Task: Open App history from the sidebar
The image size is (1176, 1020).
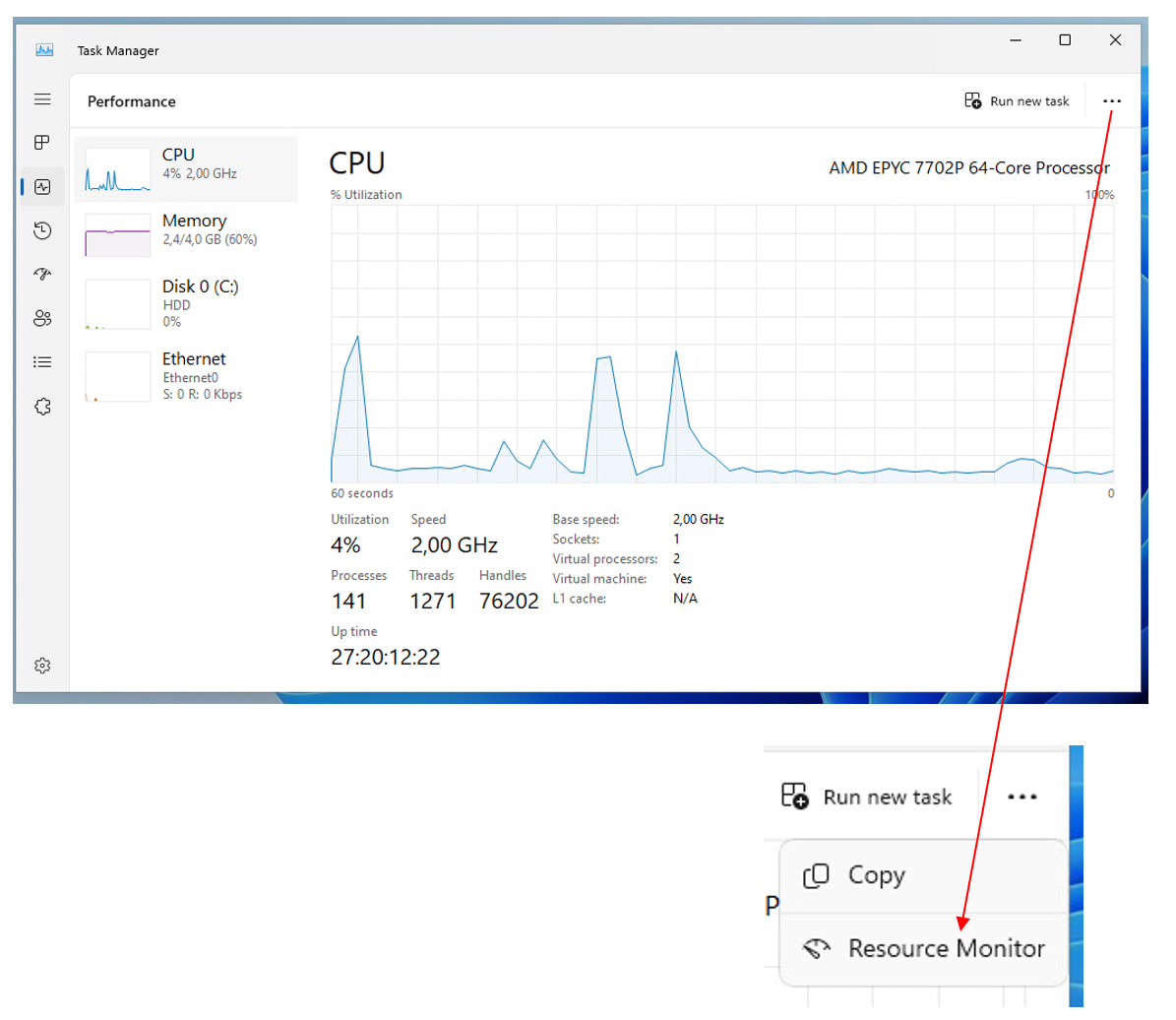Action: [x=42, y=230]
